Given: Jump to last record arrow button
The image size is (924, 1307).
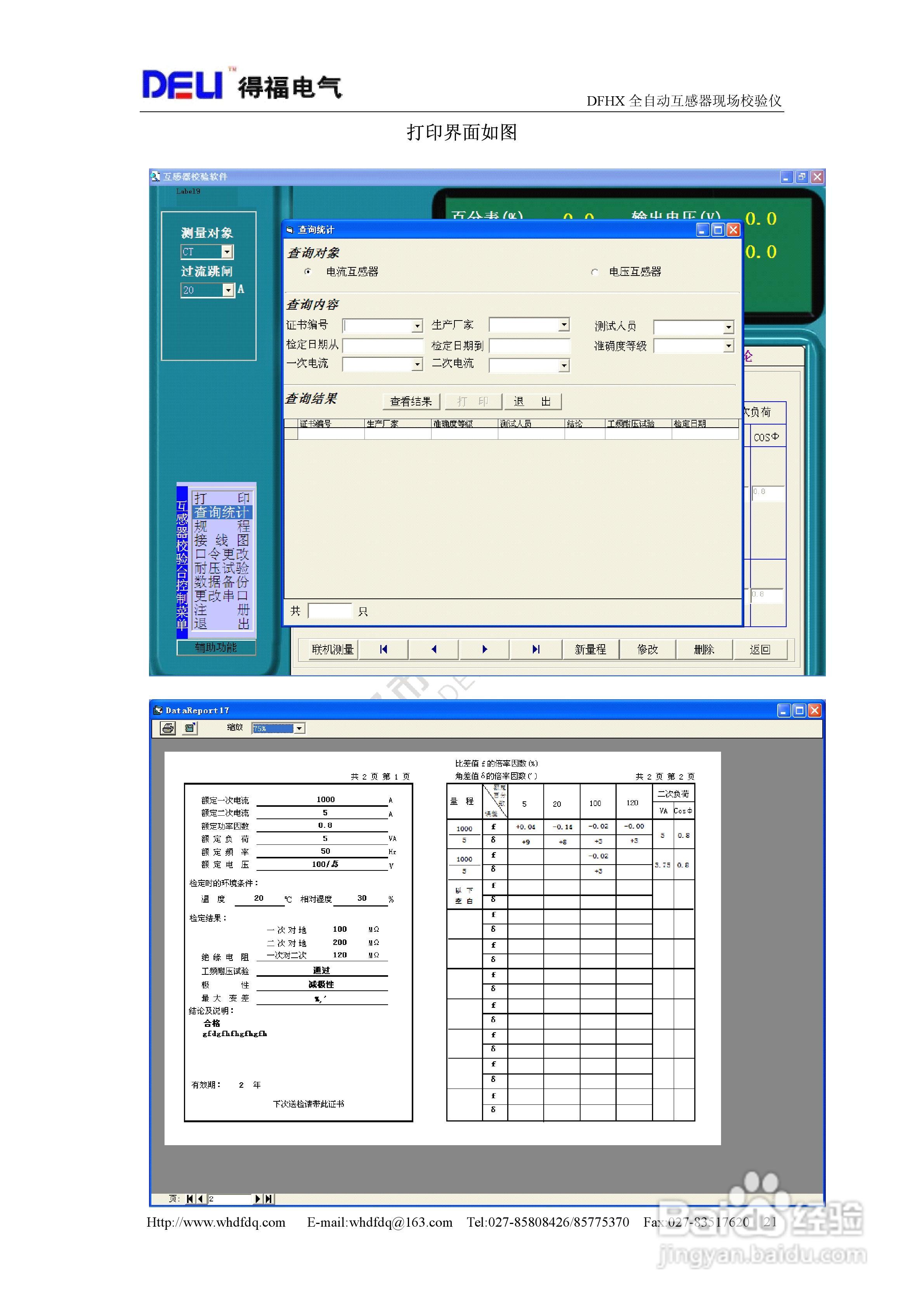Looking at the screenshot, I should pyautogui.click(x=535, y=649).
